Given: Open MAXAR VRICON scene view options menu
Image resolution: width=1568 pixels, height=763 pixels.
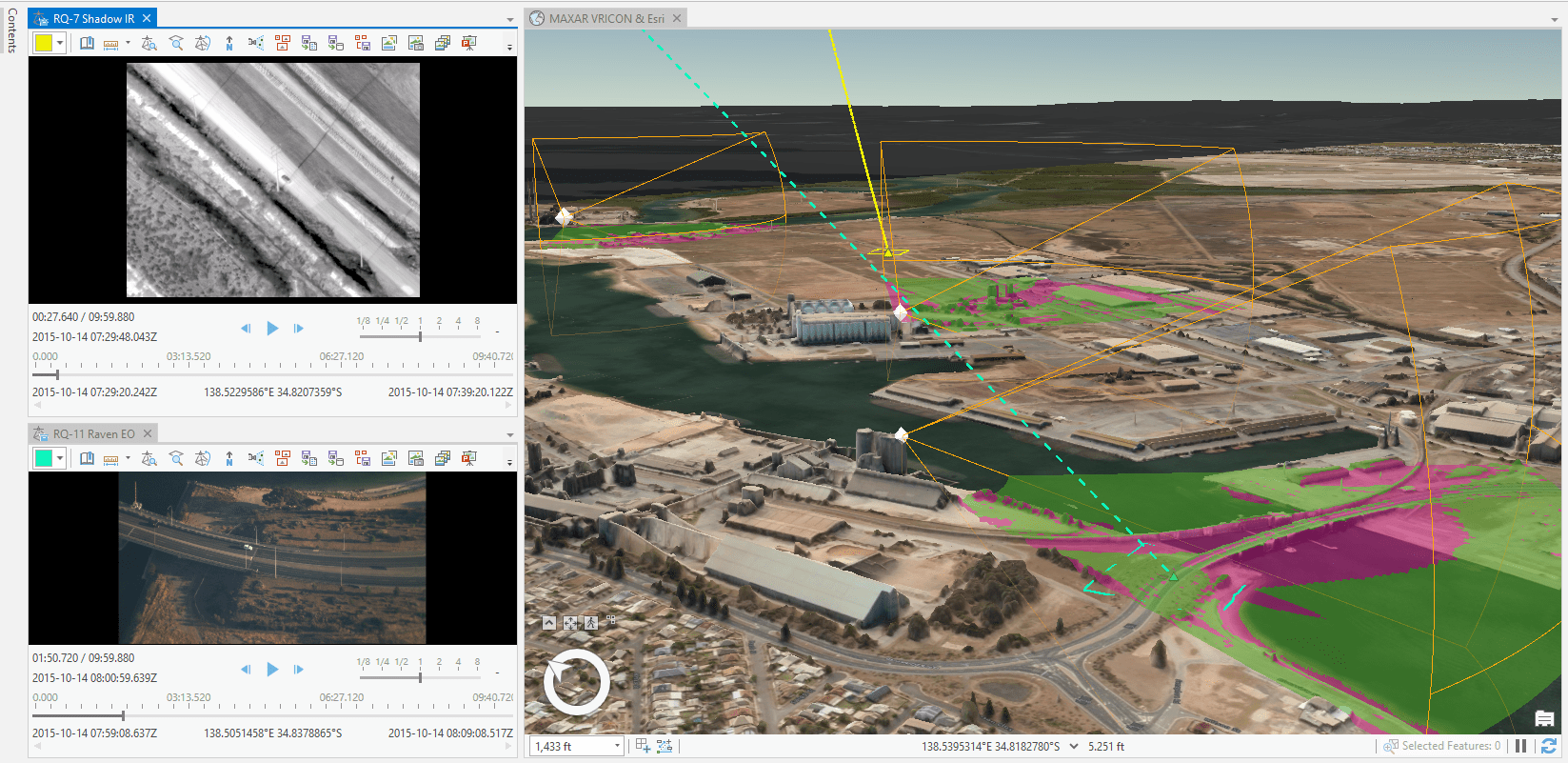Looking at the screenshot, I should (1557, 20).
